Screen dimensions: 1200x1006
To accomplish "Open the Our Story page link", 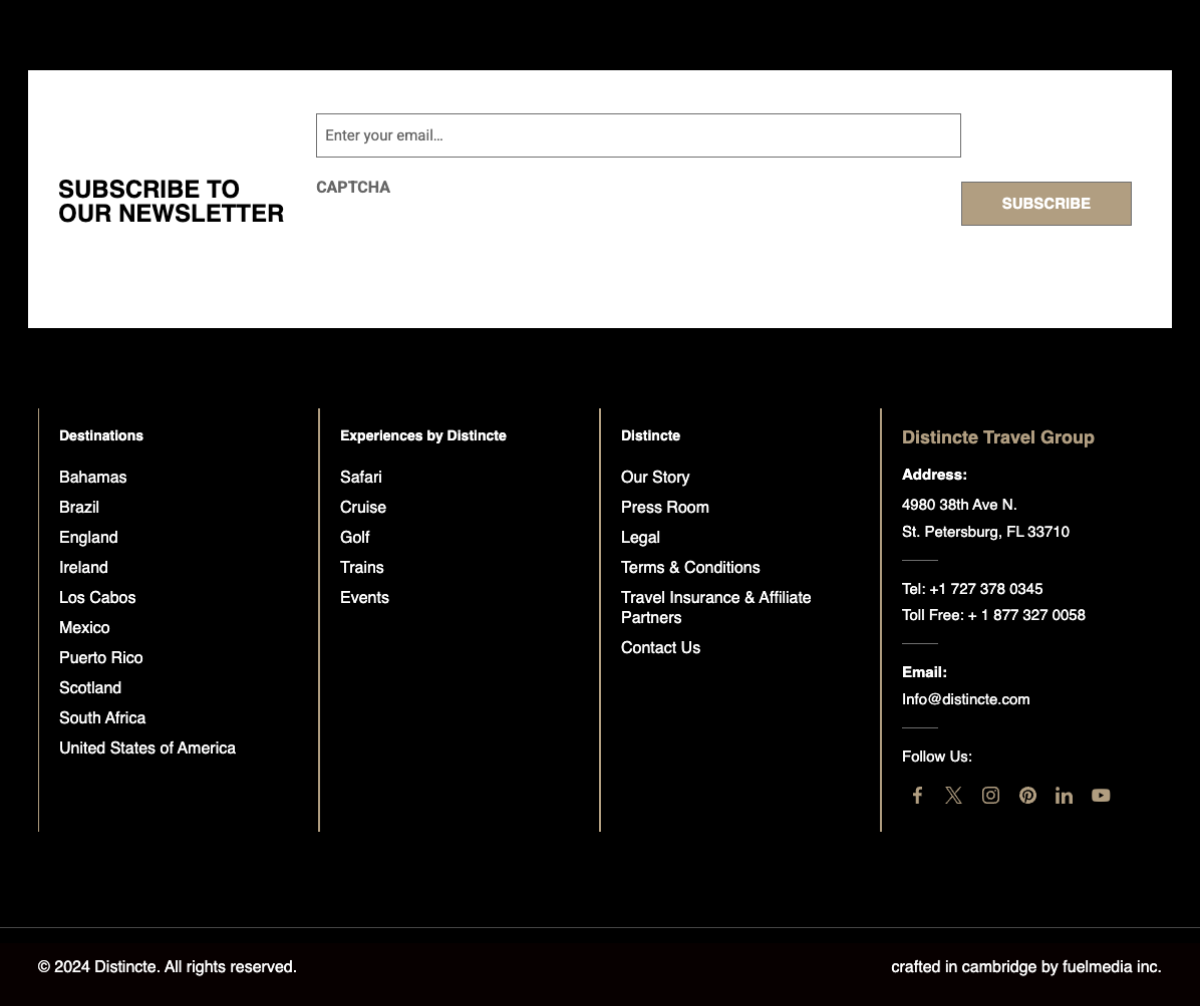I will pyautogui.click(x=655, y=477).
